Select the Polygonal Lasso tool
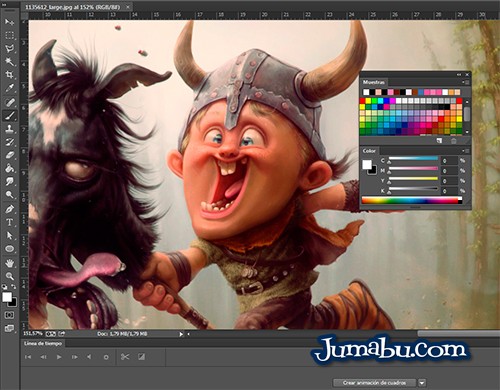500x390 pixels. [9, 49]
